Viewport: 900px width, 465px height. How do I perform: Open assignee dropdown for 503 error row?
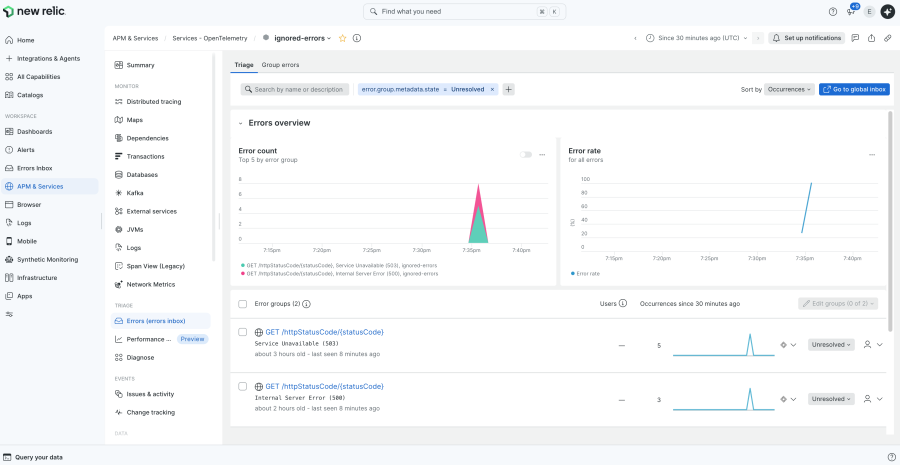coord(873,345)
